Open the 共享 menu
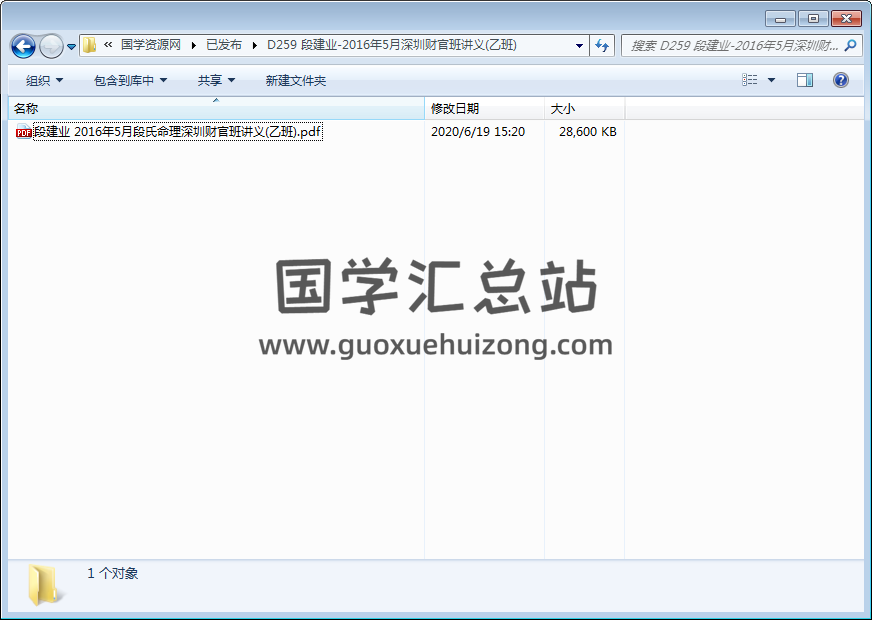The height and width of the screenshot is (620, 872). (216, 80)
